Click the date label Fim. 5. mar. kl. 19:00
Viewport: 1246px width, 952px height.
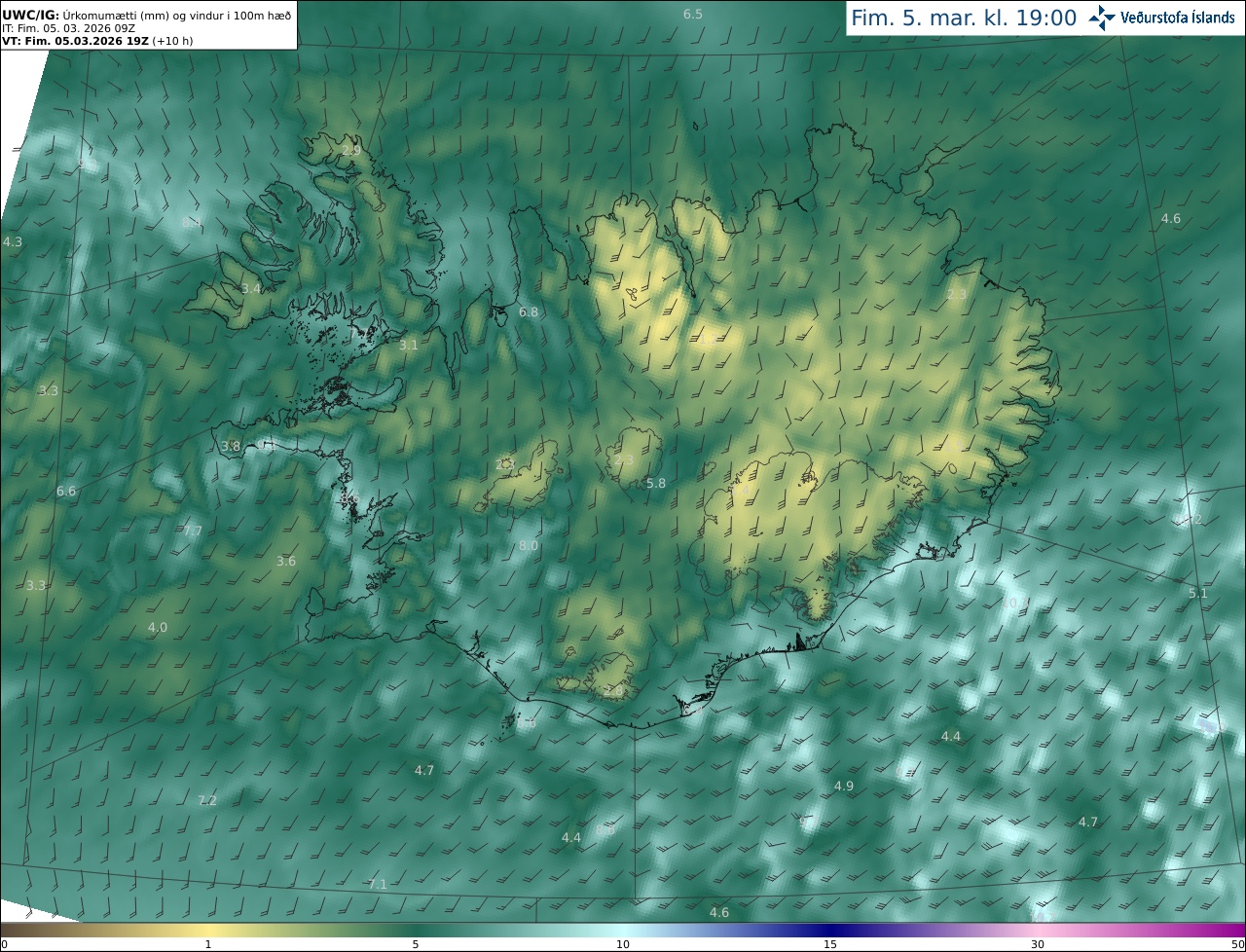[964, 18]
